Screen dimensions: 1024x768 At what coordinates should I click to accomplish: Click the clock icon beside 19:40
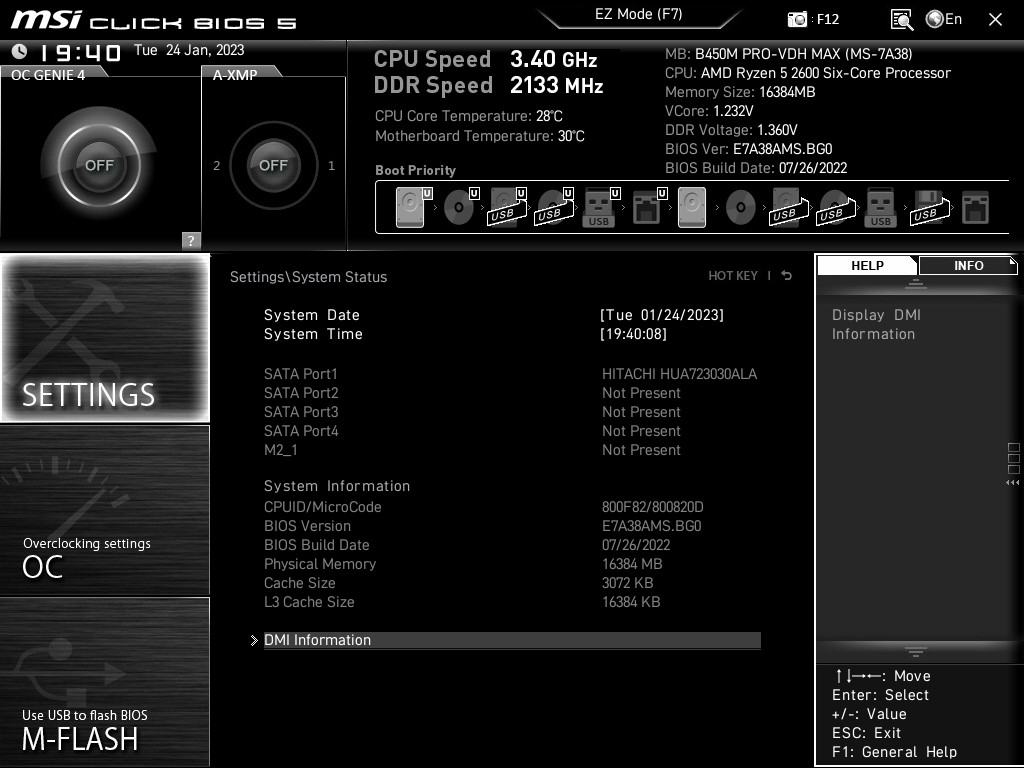tap(20, 51)
